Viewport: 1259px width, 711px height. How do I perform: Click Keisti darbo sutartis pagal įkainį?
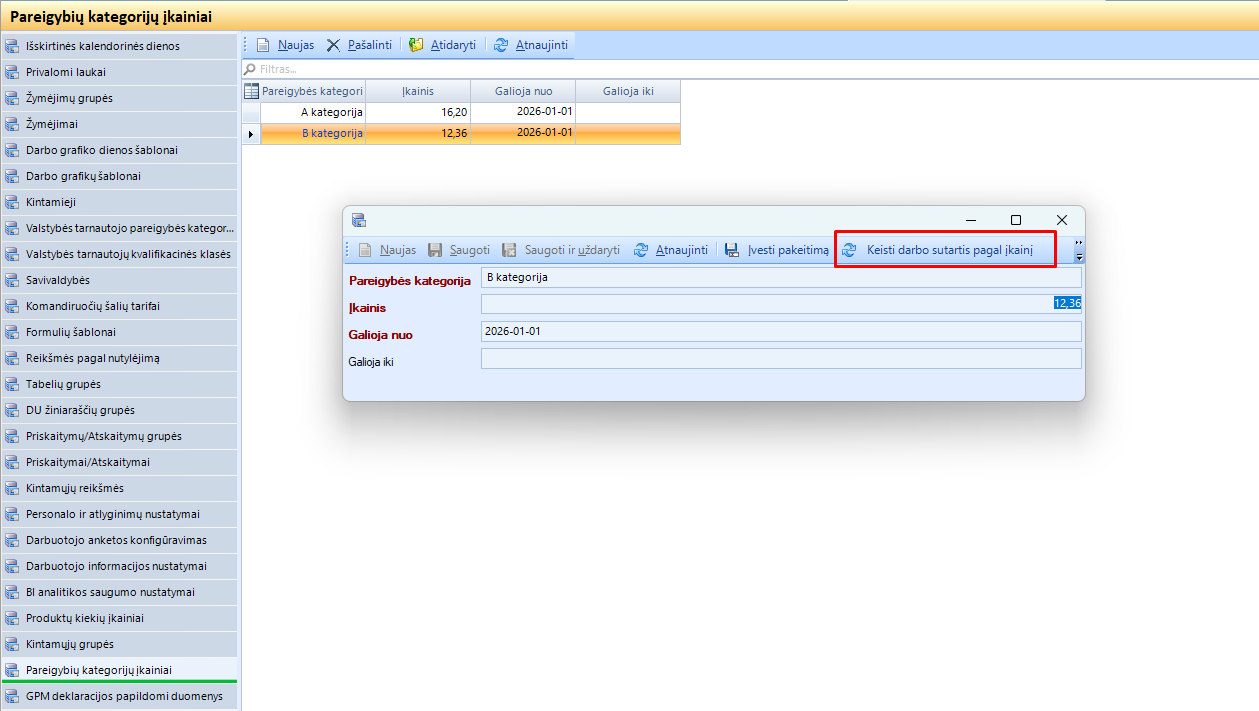coord(944,250)
